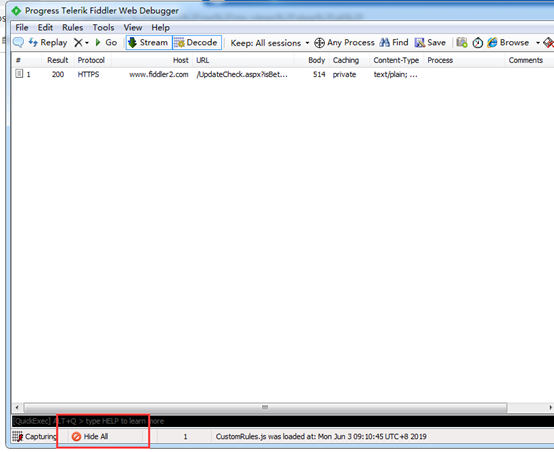
Task: Click the 200 result cell
Action: (58, 75)
